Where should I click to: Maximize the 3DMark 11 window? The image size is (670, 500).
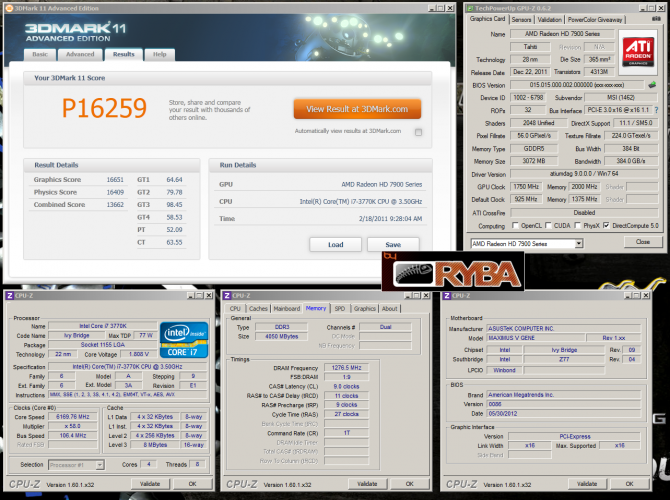(441, 8)
